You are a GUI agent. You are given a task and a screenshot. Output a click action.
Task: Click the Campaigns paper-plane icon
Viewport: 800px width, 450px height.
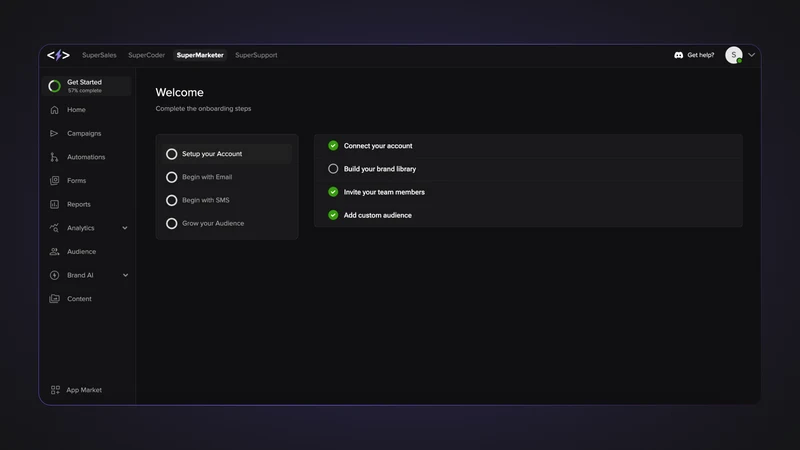54,133
